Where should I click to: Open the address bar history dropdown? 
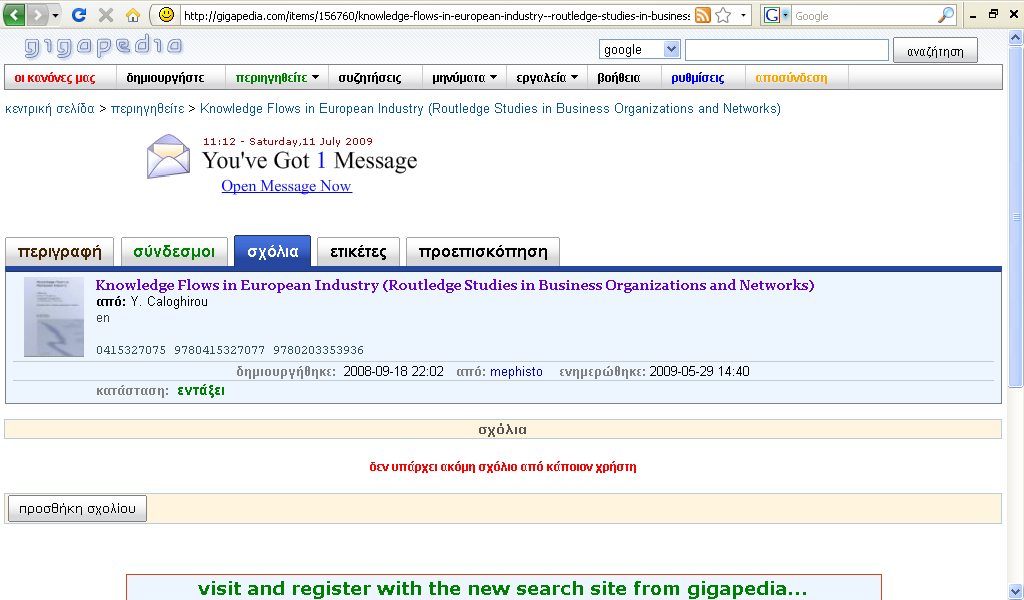[743, 15]
